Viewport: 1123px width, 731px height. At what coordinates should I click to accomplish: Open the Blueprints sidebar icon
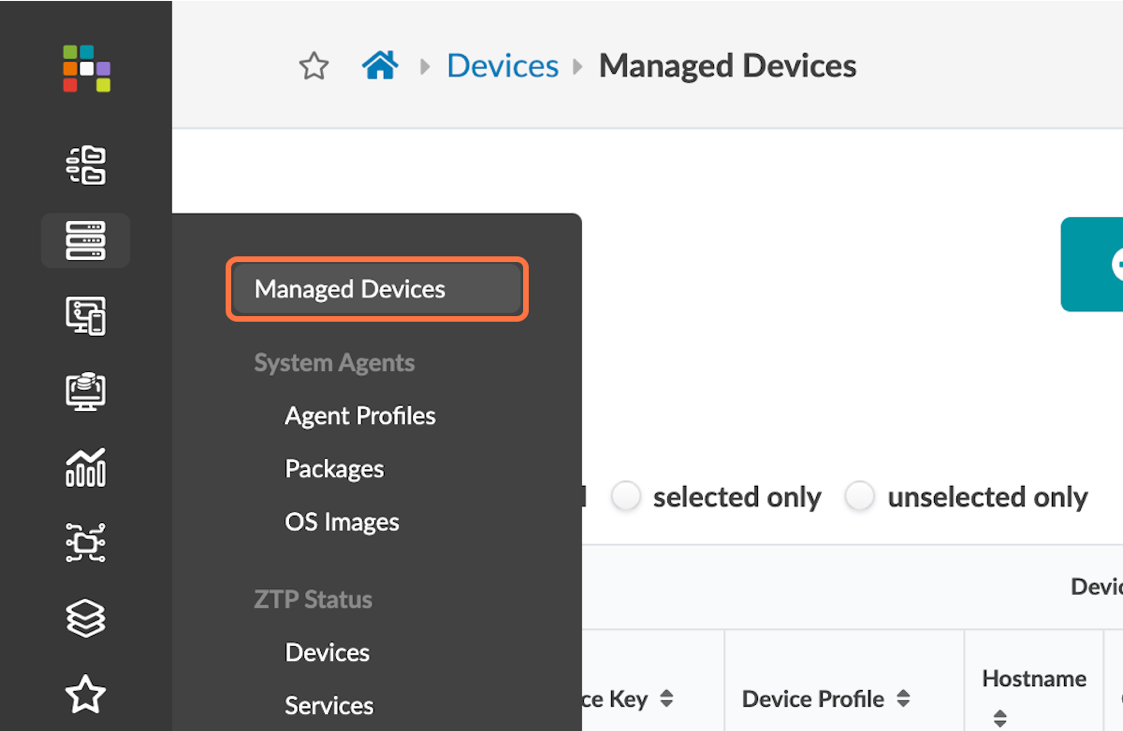[86, 166]
